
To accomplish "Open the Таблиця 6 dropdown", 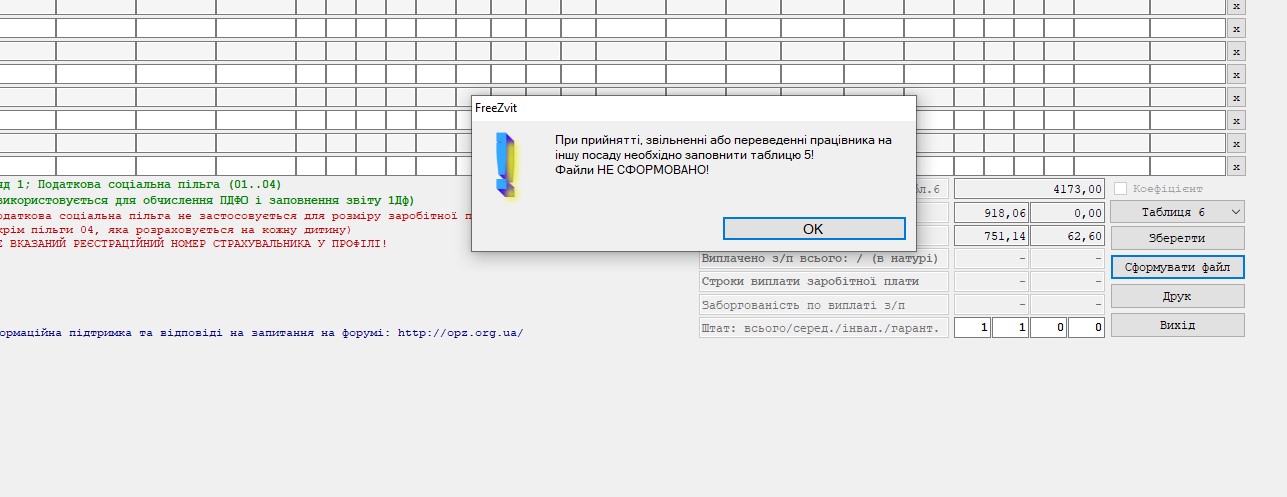I will (1177, 211).
